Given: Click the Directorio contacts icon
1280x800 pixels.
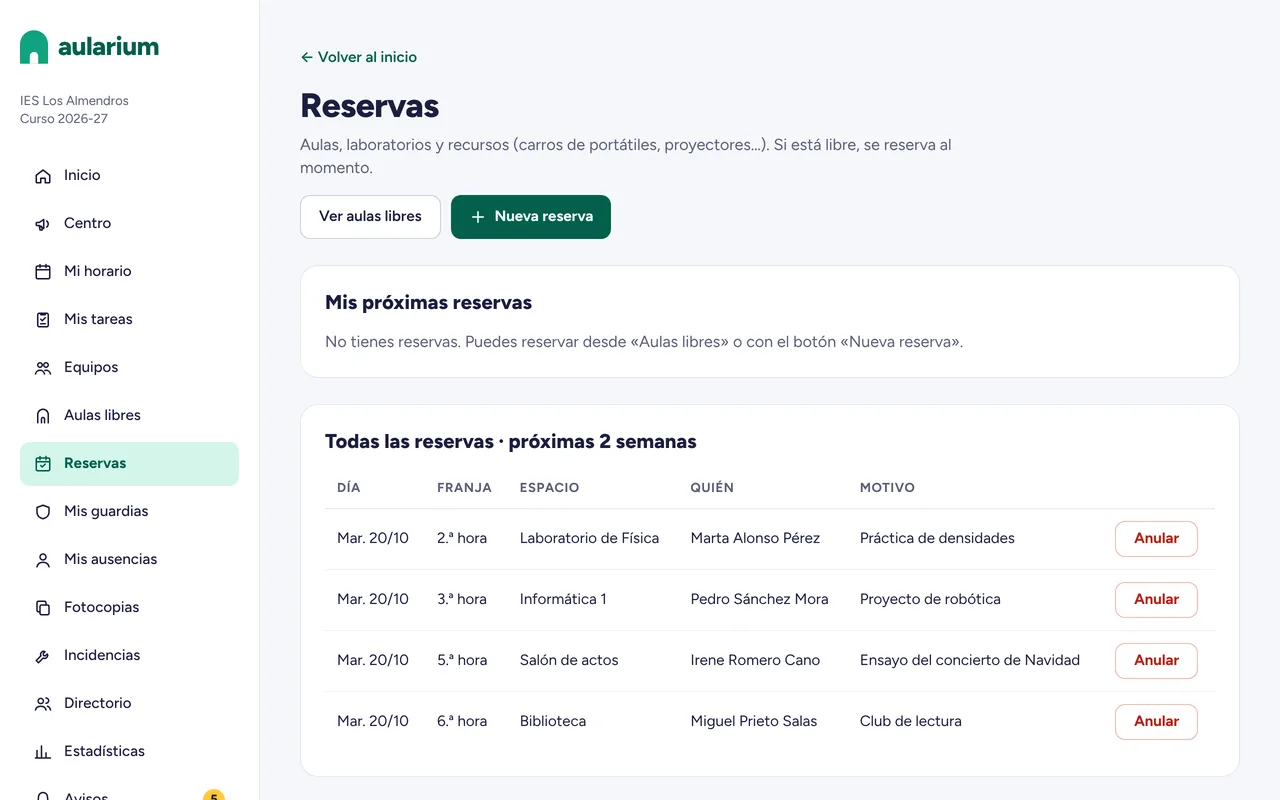Looking at the screenshot, I should 43,704.
